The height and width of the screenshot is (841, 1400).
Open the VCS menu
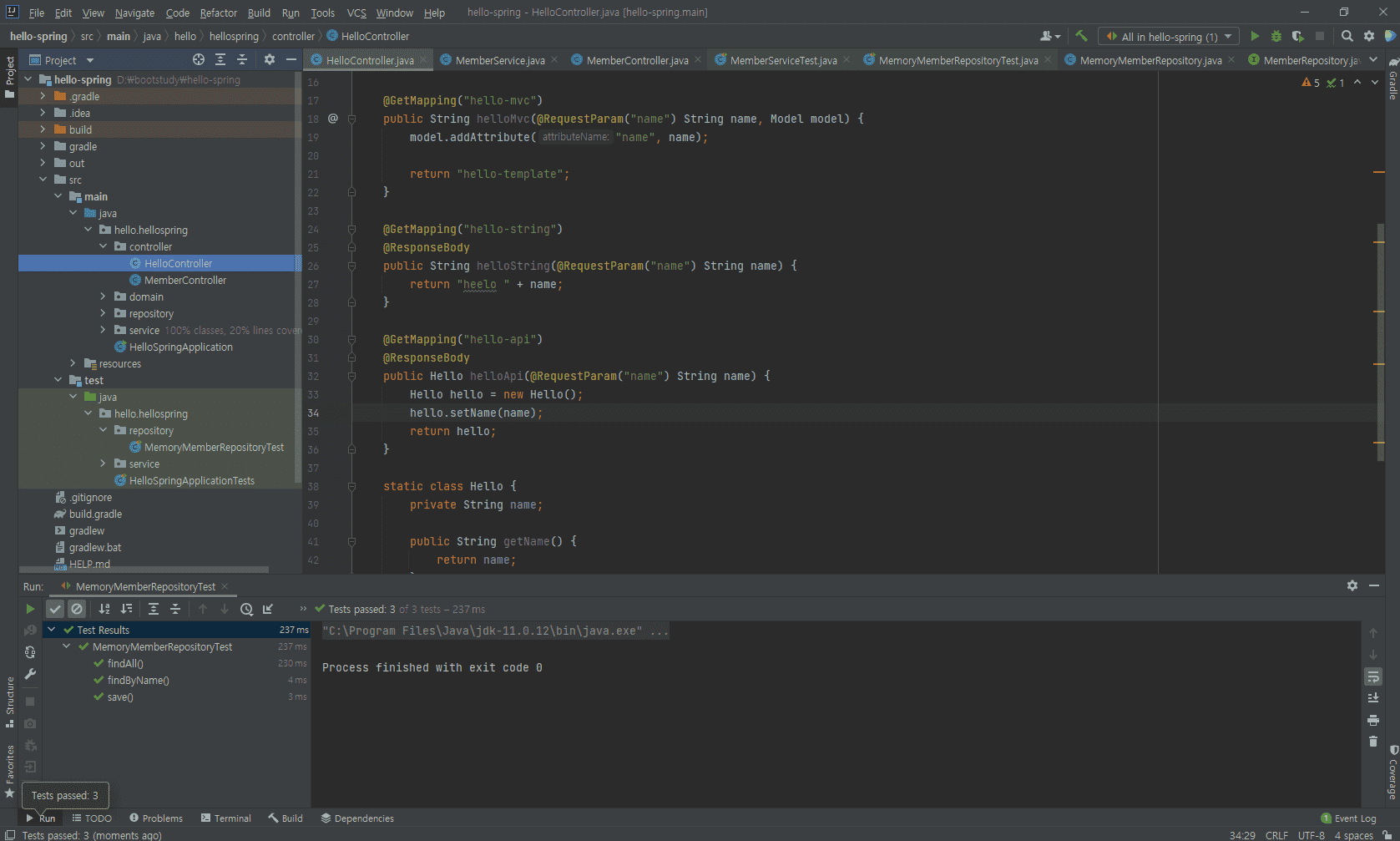pos(356,13)
